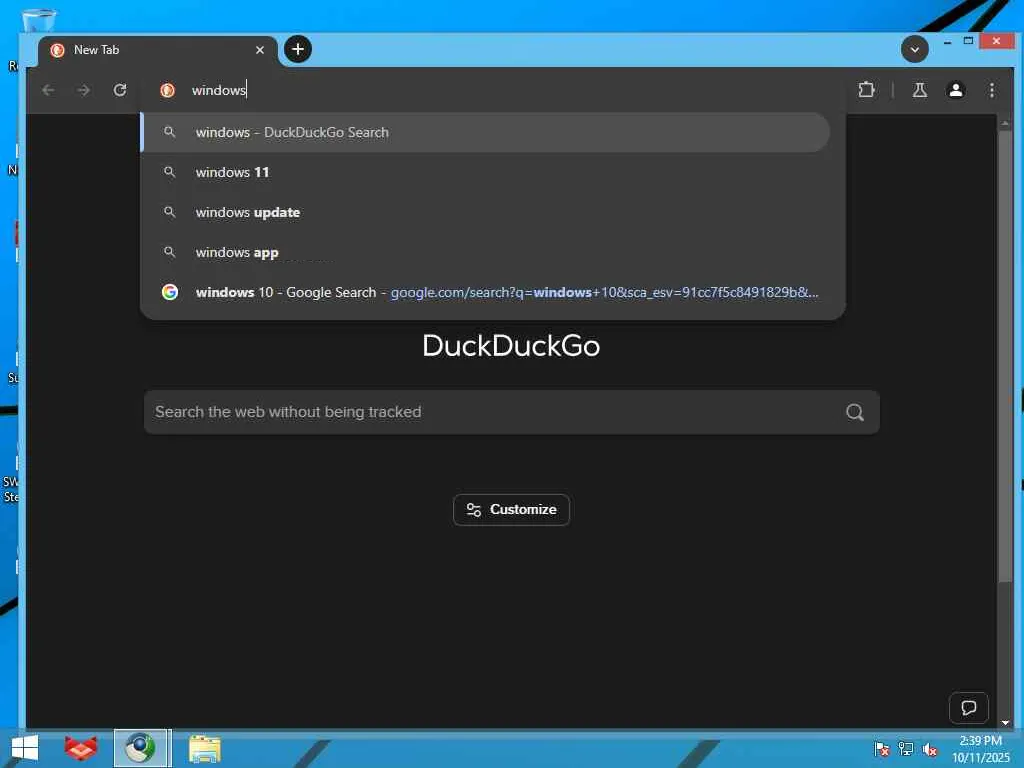Select "windows - DuckDuckGo Search" suggestion
1024x768 pixels.
click(486, 133)
